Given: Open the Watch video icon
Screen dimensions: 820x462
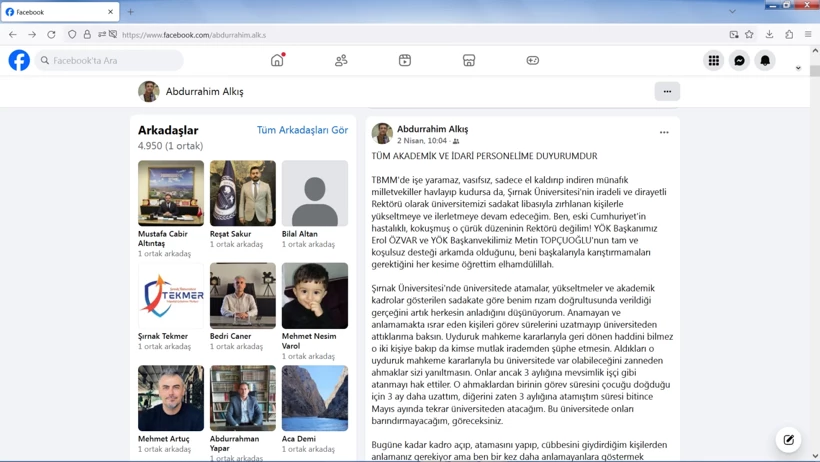Looking at the screenshot, I should click(x=405, y=60).
